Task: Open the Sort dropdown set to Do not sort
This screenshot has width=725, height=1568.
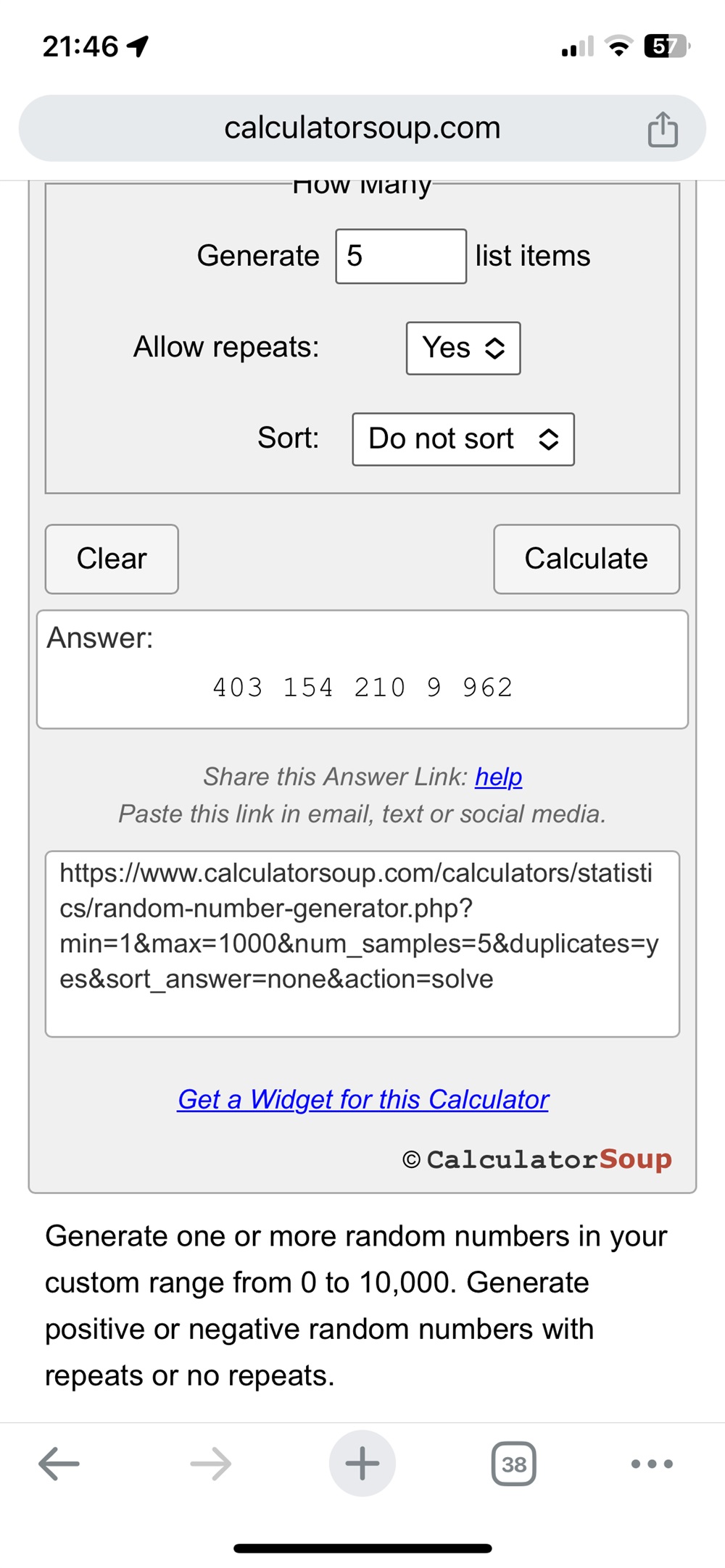Action: coord(463,439)
